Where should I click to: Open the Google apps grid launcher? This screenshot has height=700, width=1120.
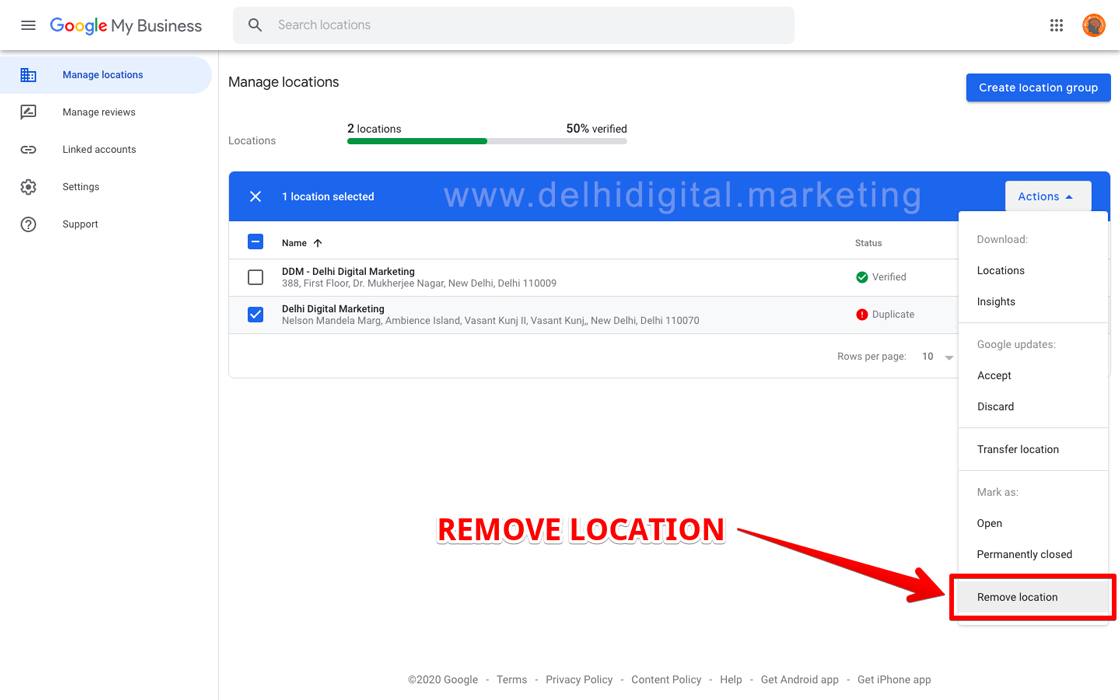tap(1056, 25)
